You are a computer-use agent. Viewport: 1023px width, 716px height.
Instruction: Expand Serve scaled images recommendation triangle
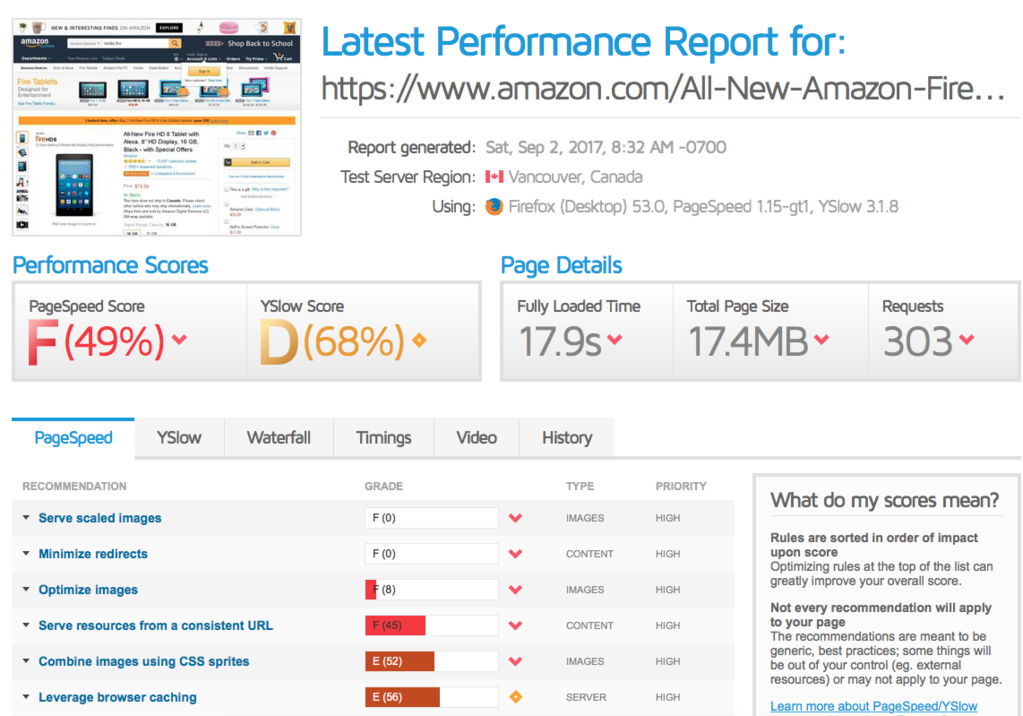26,518
